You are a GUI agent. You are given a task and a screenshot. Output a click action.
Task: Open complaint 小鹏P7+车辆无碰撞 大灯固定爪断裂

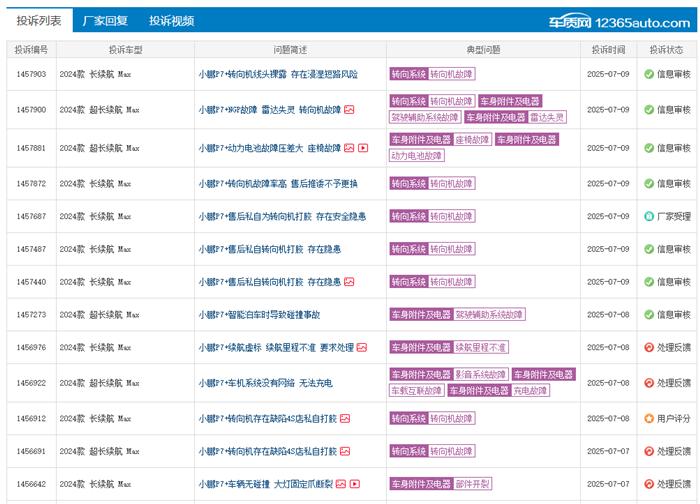click(266, 484)
